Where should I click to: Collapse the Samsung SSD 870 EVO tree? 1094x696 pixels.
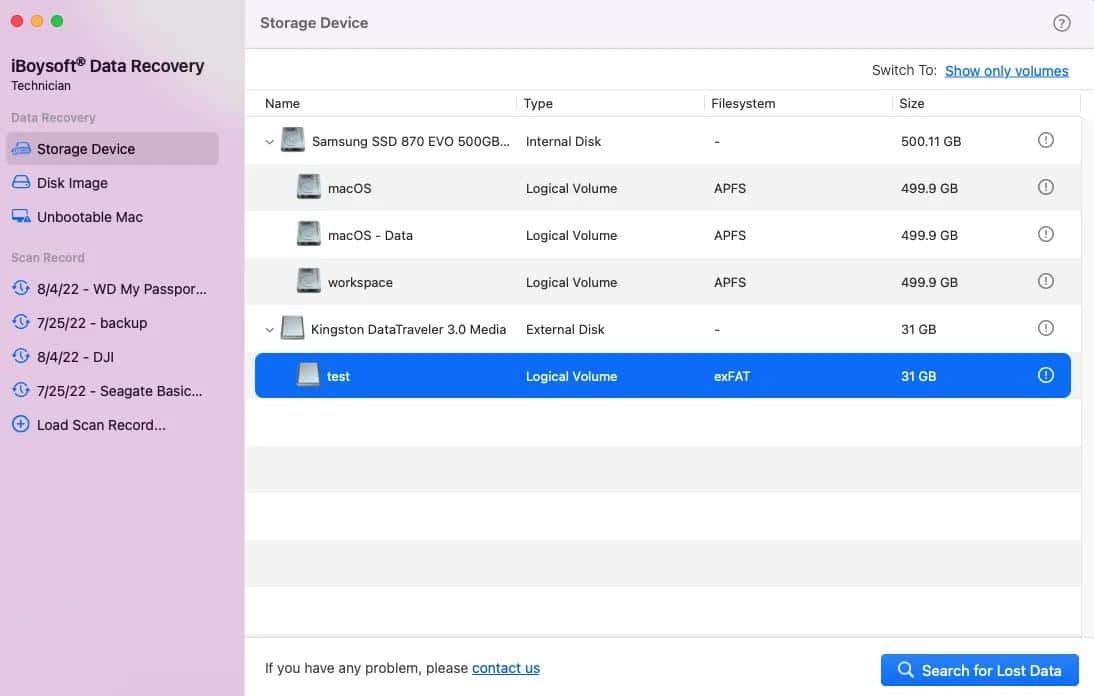point(269,142)
